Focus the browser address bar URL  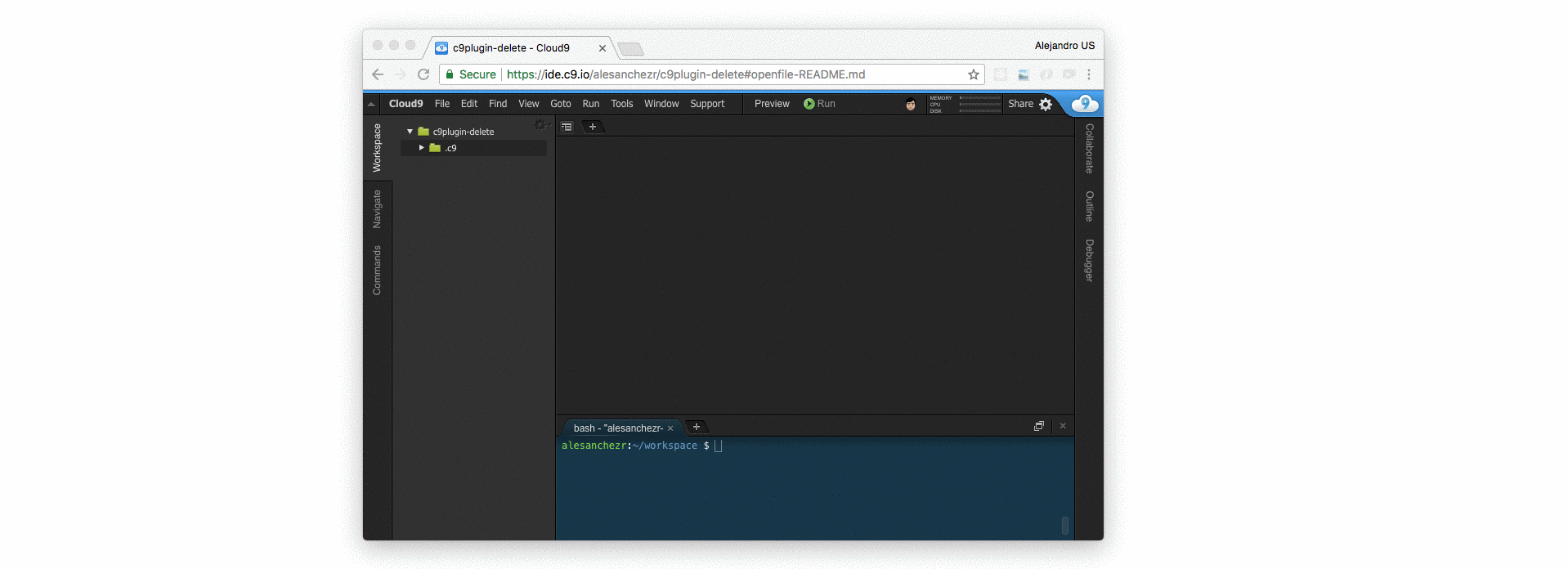[x=686, y=74]
